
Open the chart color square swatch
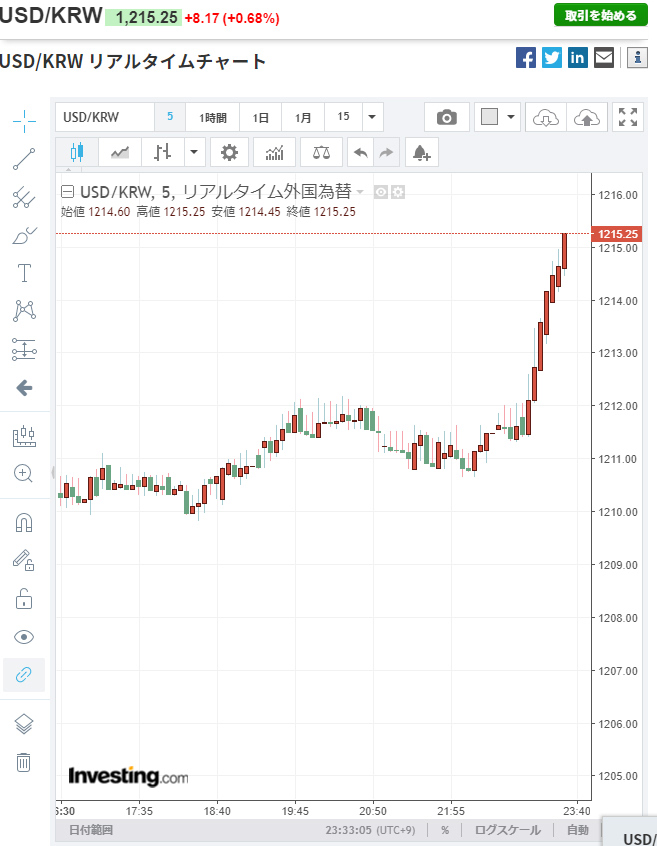(489, 117)
